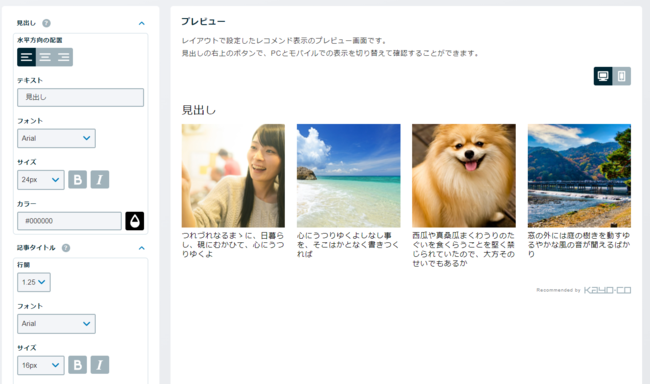Select right horizontal alignment for heading

[64, 57]
